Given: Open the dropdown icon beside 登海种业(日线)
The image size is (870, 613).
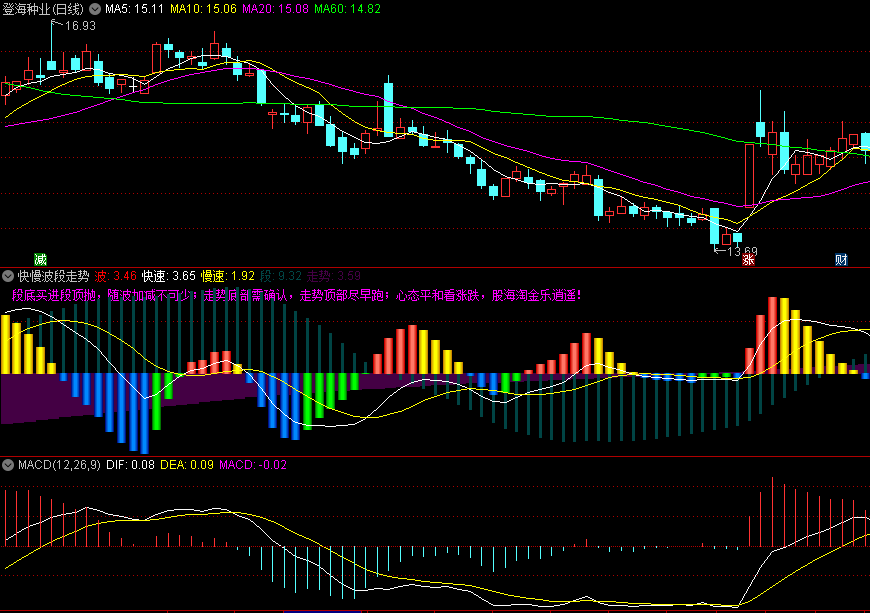Looking at the screenshot, I should 95,9.
